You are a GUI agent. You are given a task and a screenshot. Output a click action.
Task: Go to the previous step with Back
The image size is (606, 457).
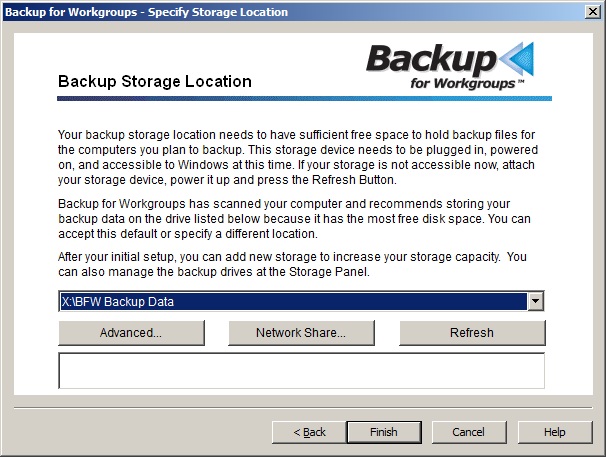(309, 432)
